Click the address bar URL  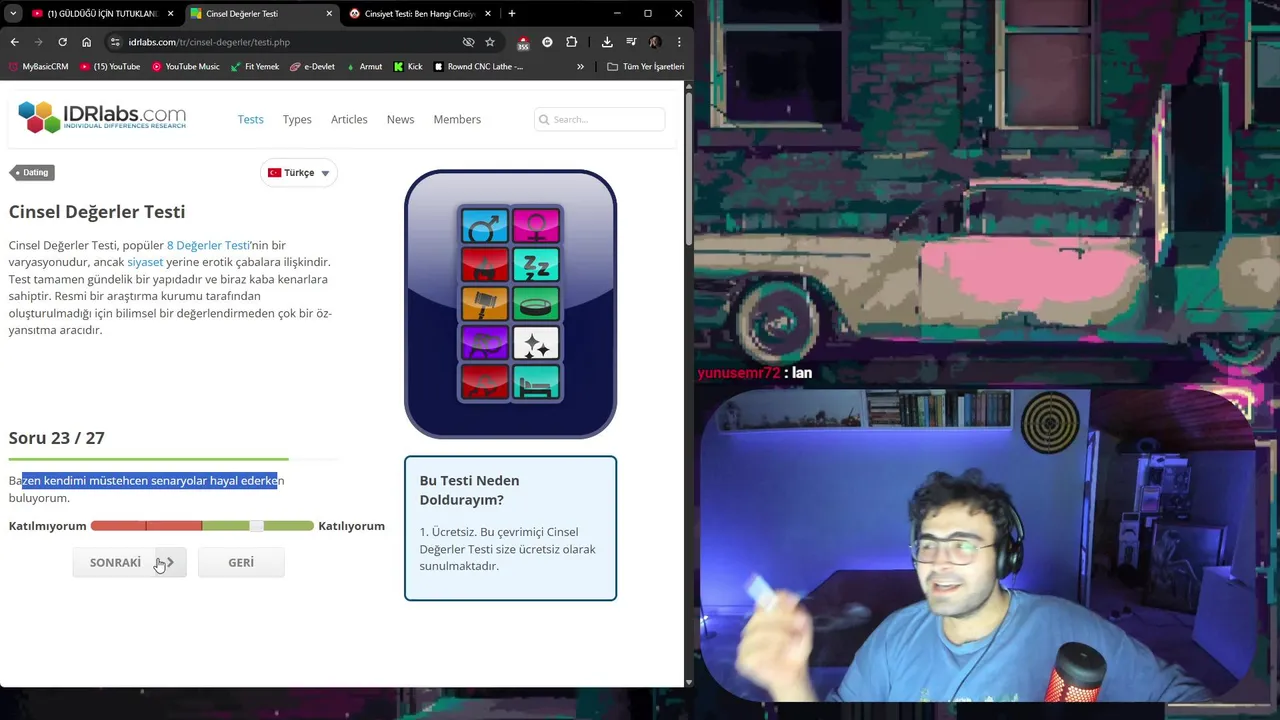(209, 42)
